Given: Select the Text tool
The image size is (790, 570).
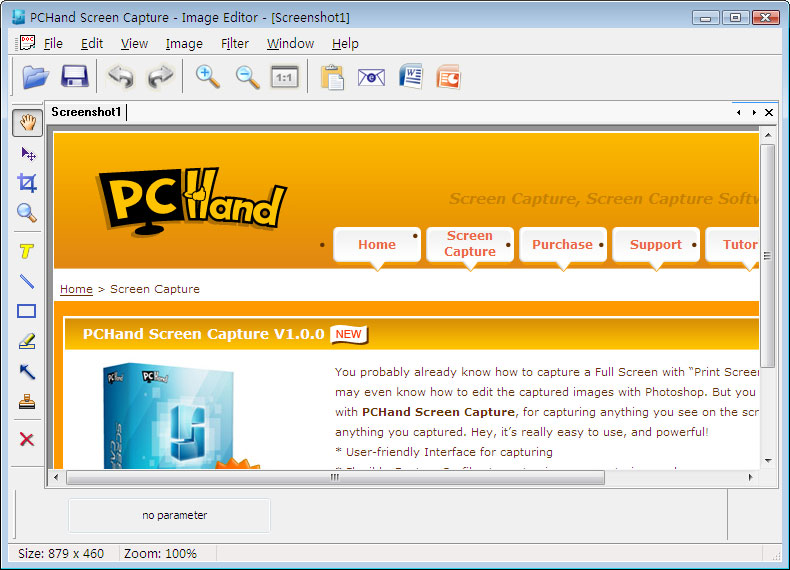Looking at the screenshot, I should 27,251.
